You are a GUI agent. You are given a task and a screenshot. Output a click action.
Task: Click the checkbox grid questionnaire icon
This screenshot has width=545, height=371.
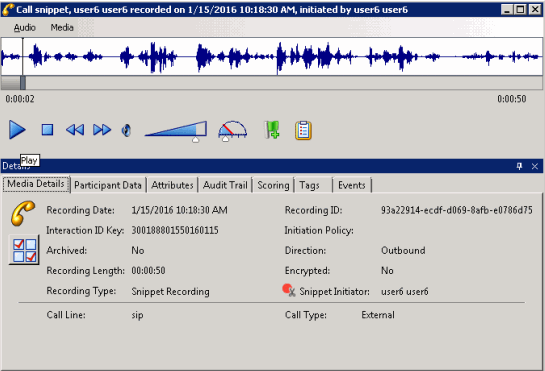pyautogui.click(x=24, y=250)
